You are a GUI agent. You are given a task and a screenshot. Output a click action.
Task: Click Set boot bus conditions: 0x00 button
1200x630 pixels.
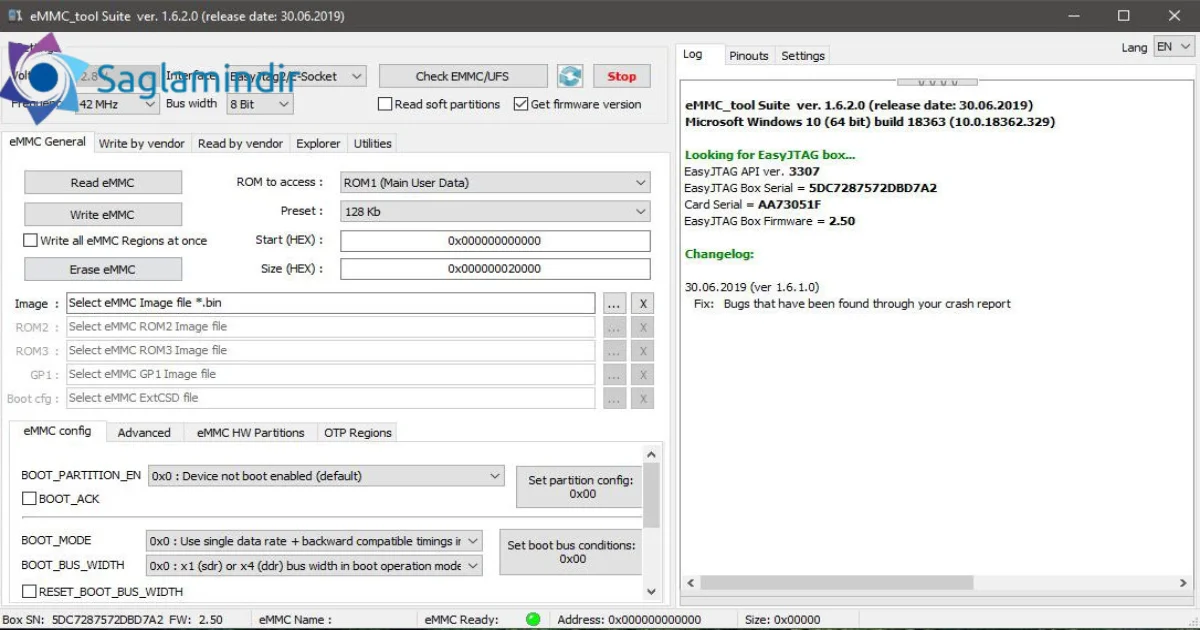(x=571, y=552)
